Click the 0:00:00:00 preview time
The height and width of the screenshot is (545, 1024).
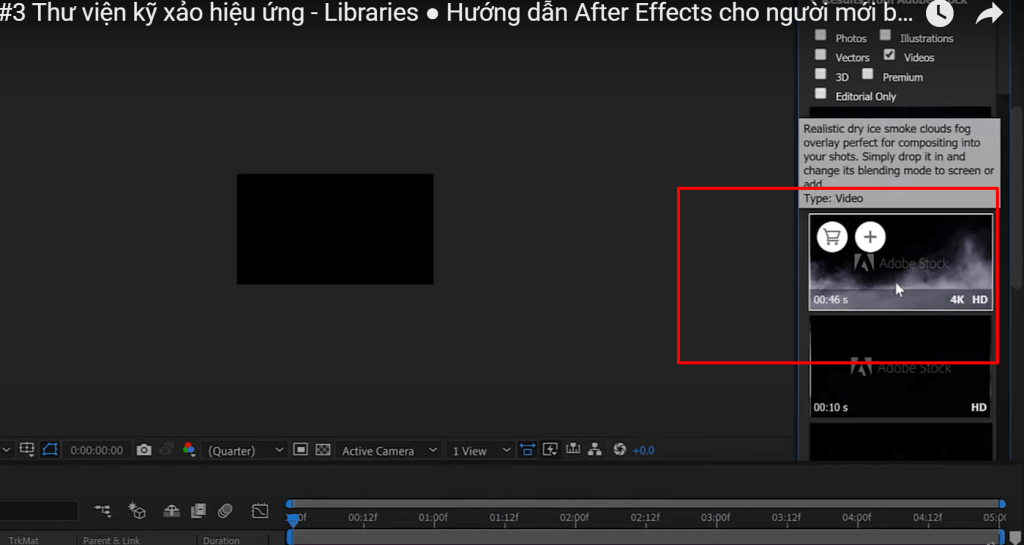tap(97, 450)
